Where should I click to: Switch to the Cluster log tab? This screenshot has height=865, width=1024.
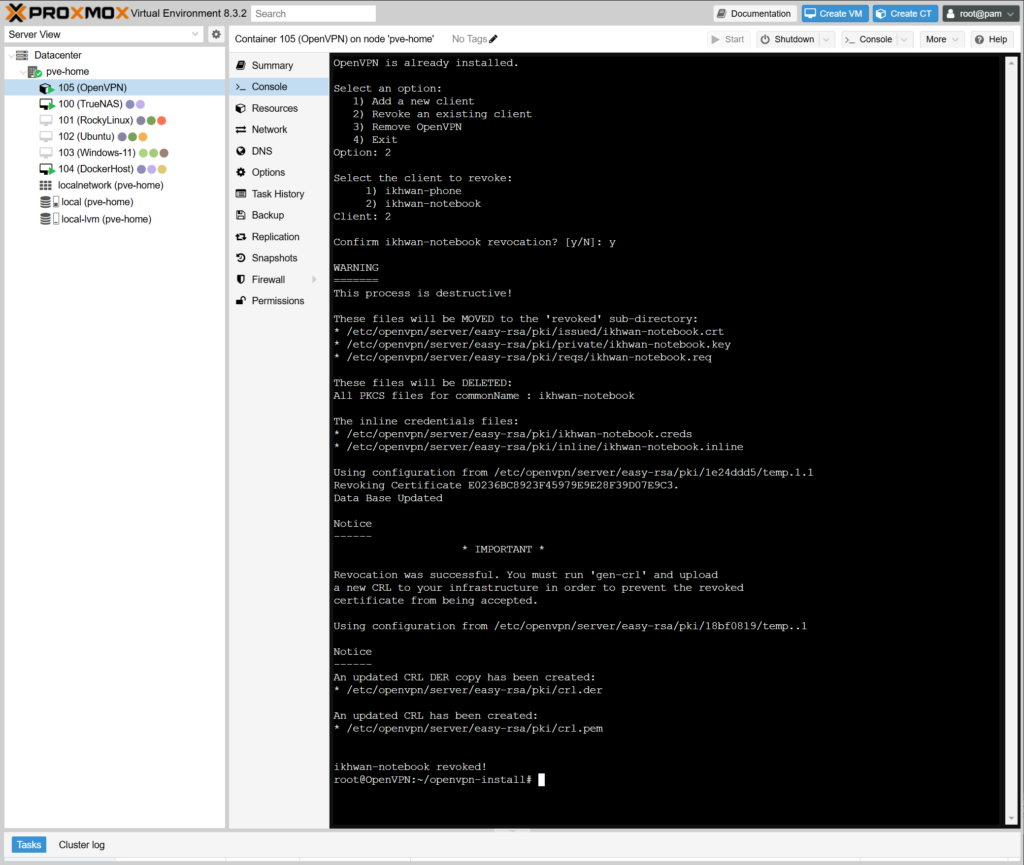pos(81,845)
